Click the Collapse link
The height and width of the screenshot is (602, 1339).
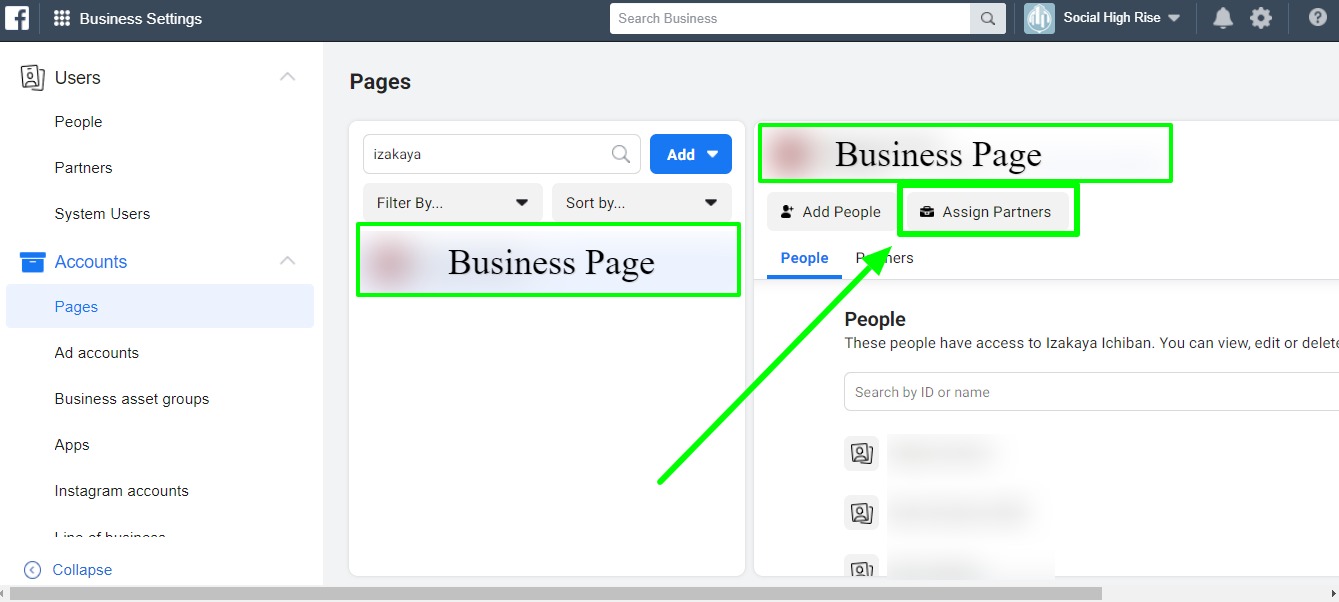coord(82,570)
